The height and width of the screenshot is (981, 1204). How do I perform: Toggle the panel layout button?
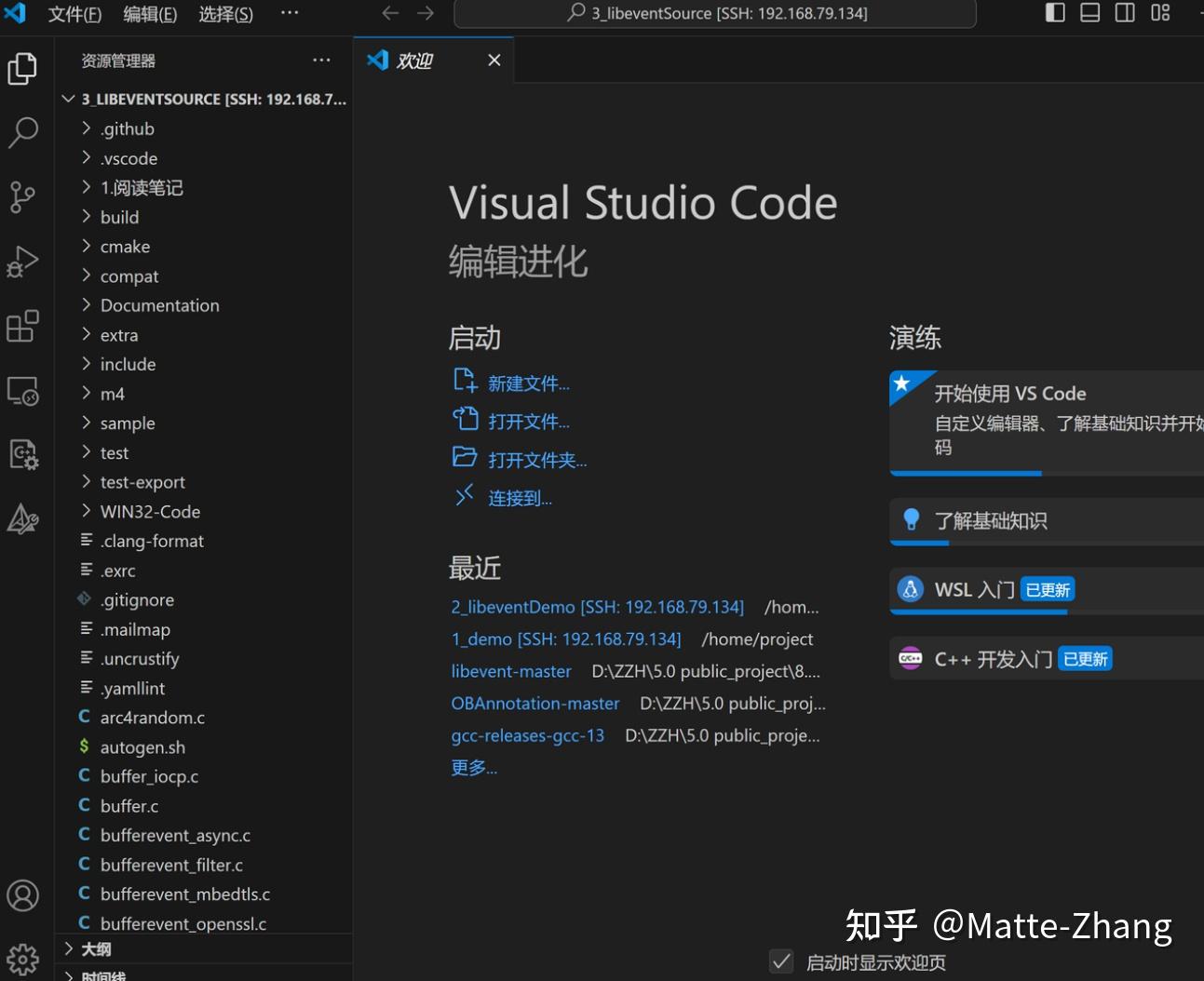pos(1089,12)
